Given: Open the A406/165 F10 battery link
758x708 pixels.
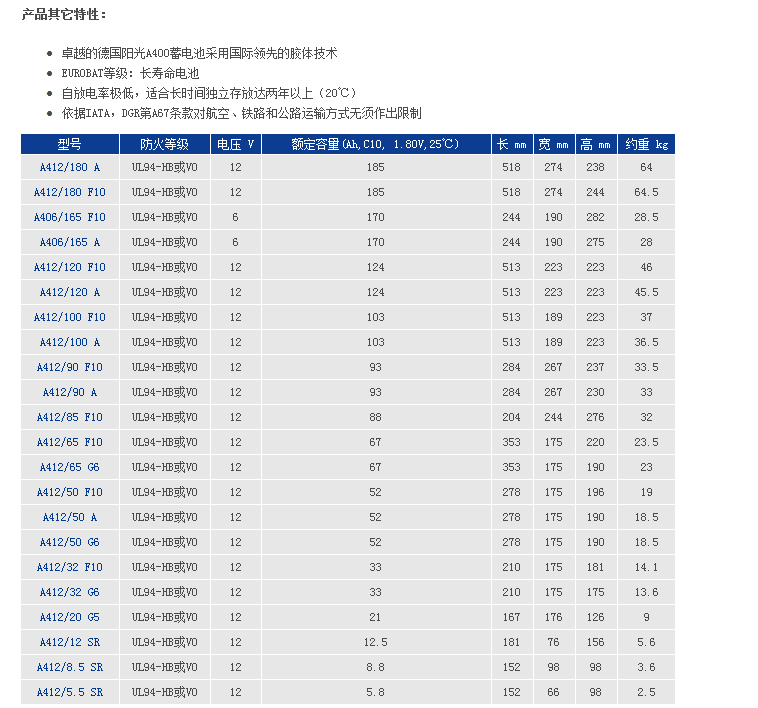Looking at the screenshot, I should pos(69,217).
